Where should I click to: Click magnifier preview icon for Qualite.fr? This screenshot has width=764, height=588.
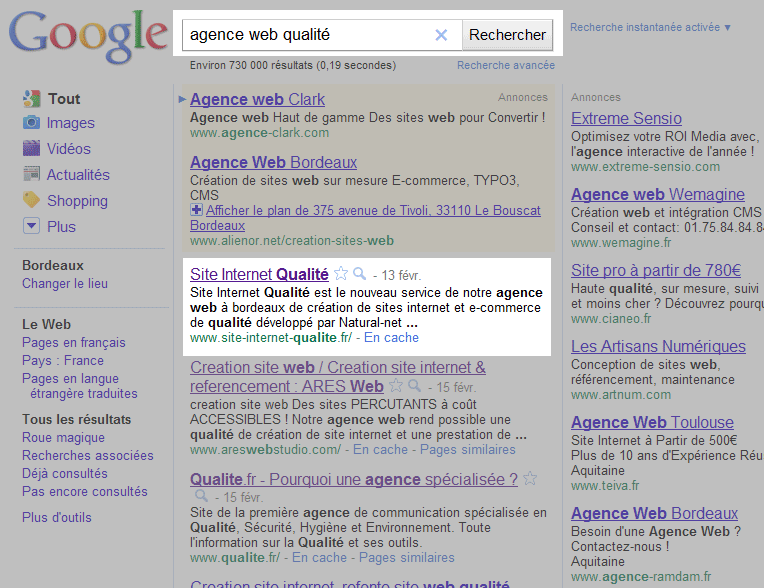[x=201, y=496]
